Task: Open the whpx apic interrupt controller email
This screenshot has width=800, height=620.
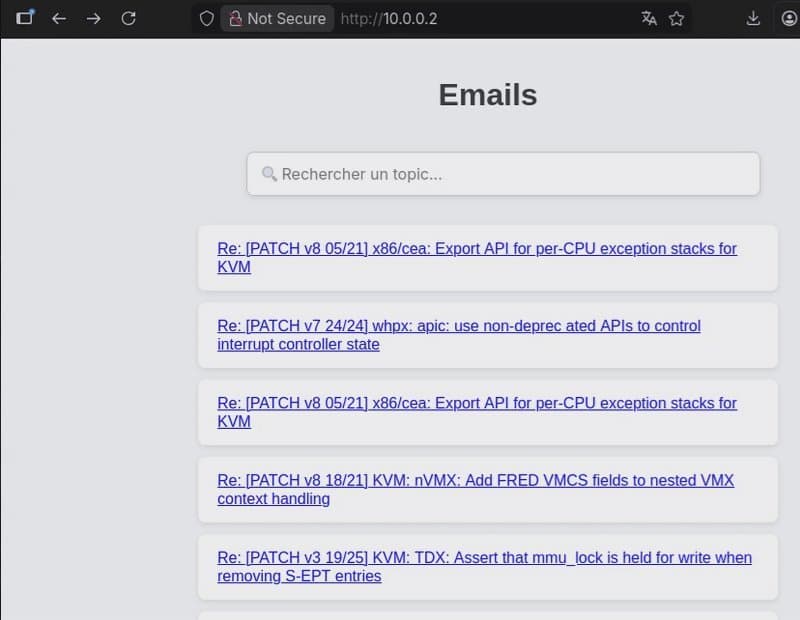Action: point(458,334)
